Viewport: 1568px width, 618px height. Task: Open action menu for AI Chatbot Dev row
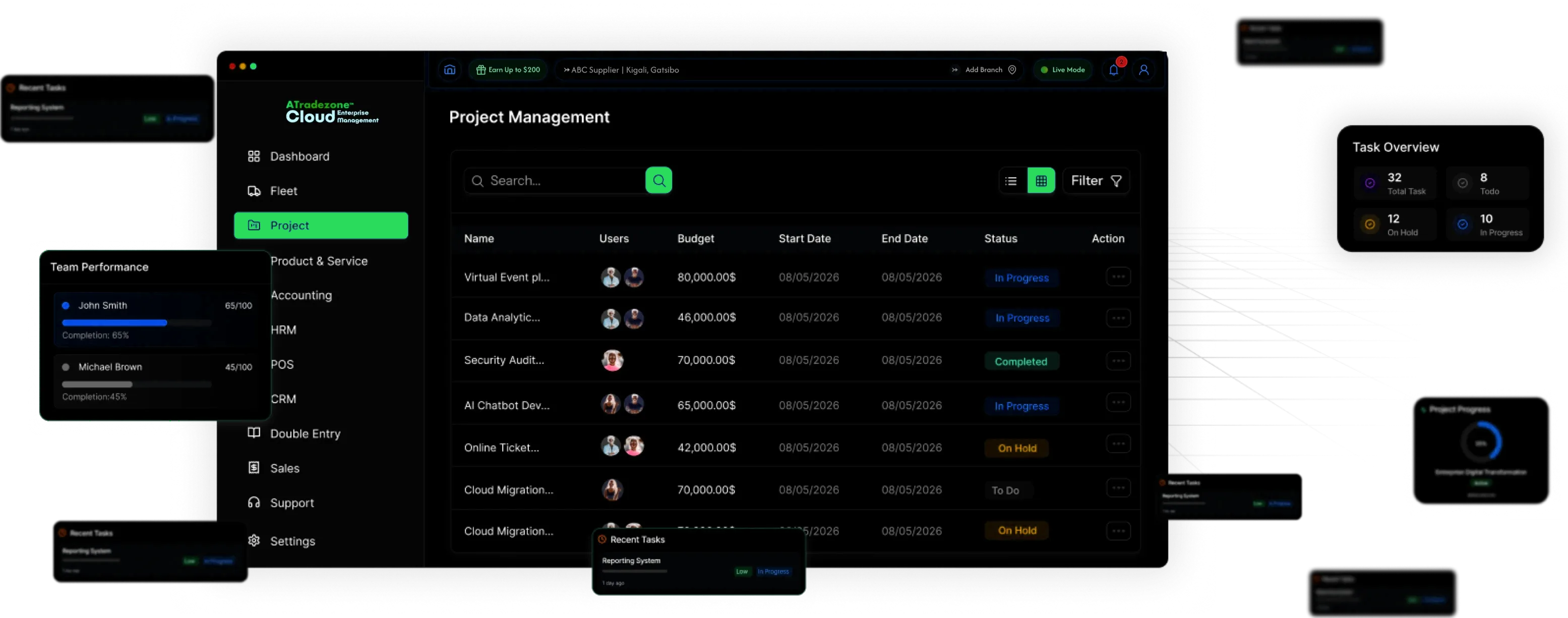click(1118, 403)
